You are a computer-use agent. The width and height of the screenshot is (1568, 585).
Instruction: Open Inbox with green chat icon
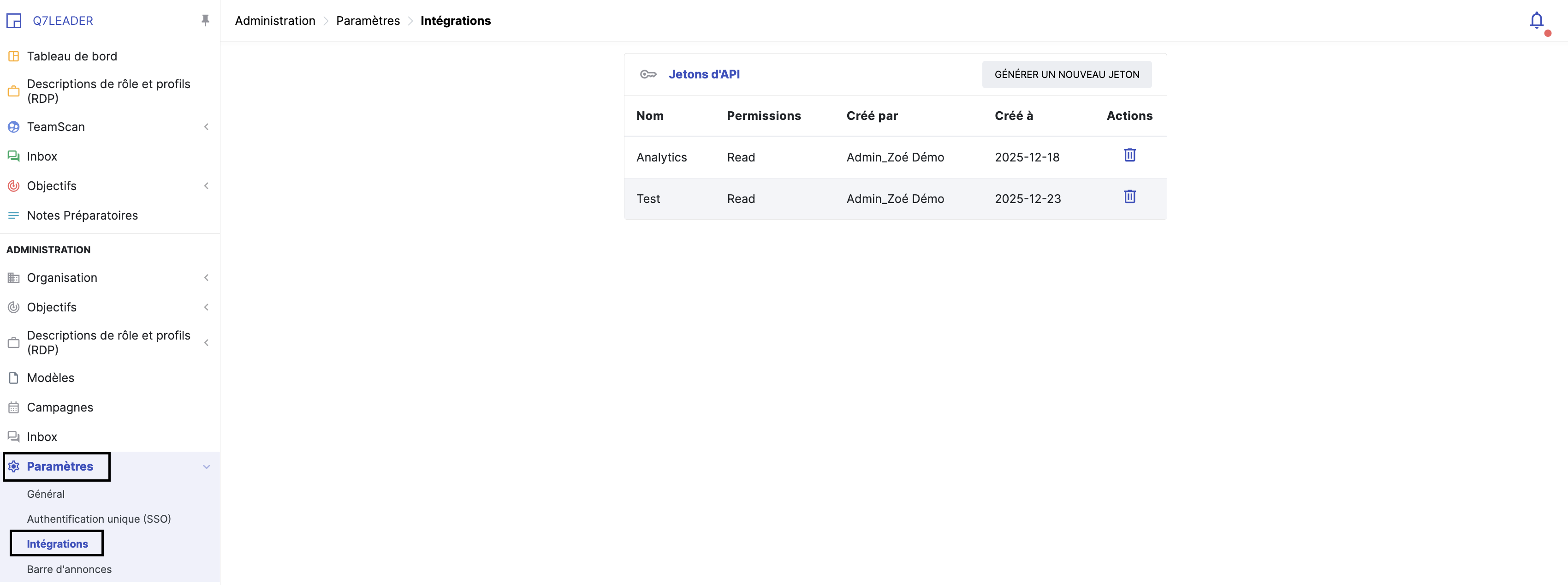pyautogui.click(x=42, y=156)
